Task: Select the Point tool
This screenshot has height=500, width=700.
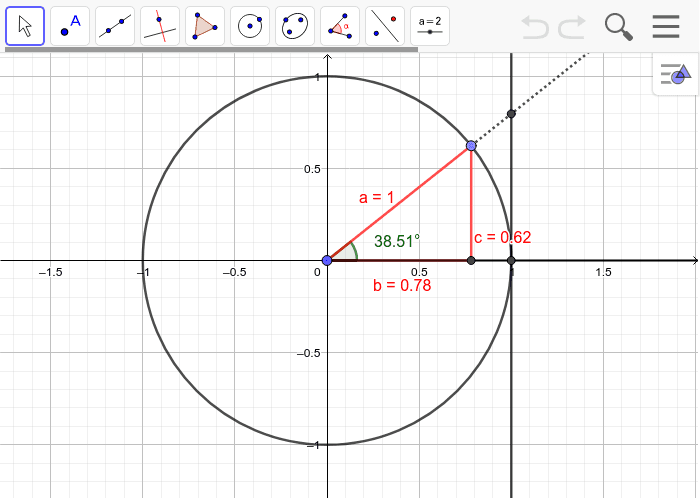Action: (x=70, y=26)
